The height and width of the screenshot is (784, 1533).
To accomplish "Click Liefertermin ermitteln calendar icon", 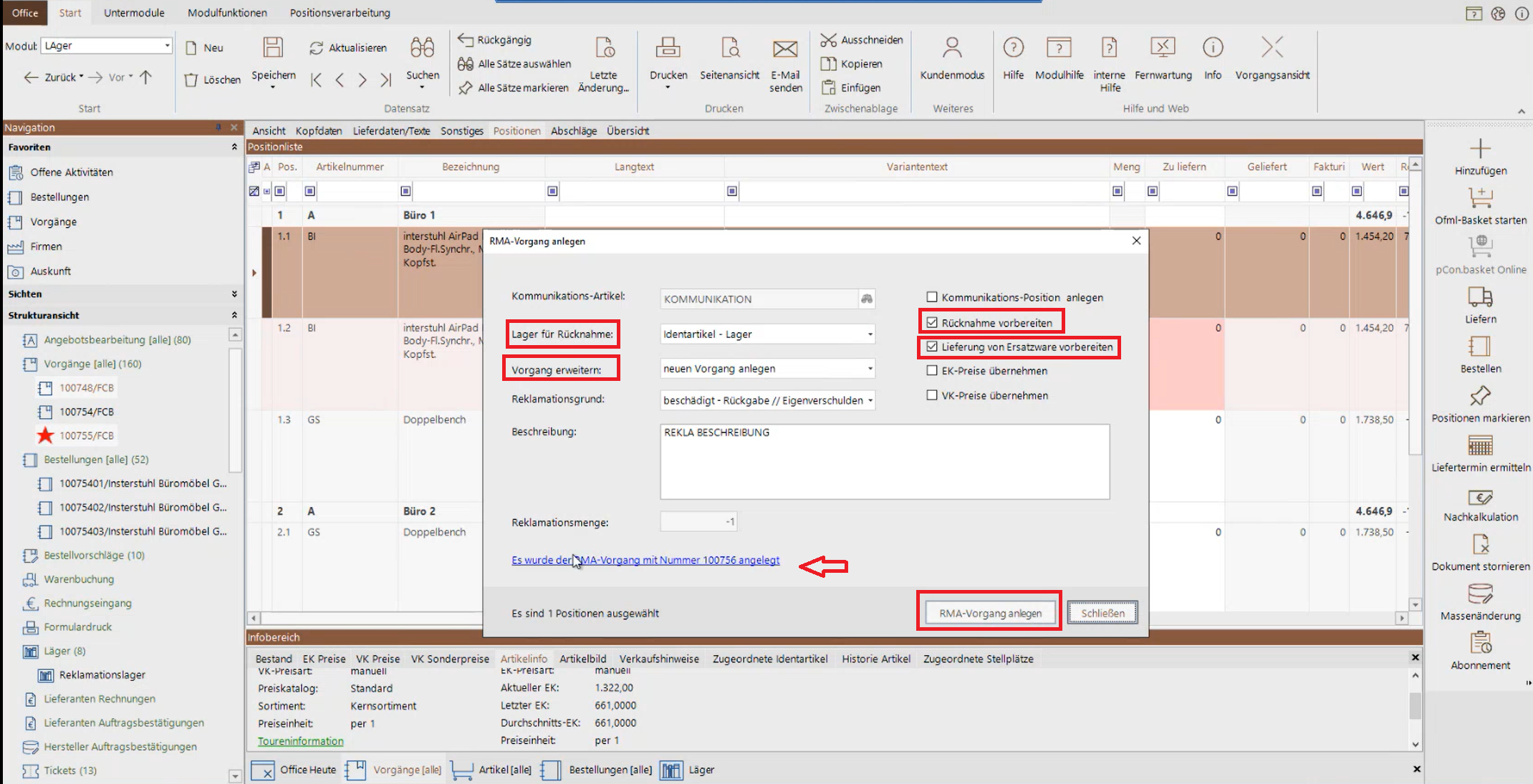I will click(1480, 446).
